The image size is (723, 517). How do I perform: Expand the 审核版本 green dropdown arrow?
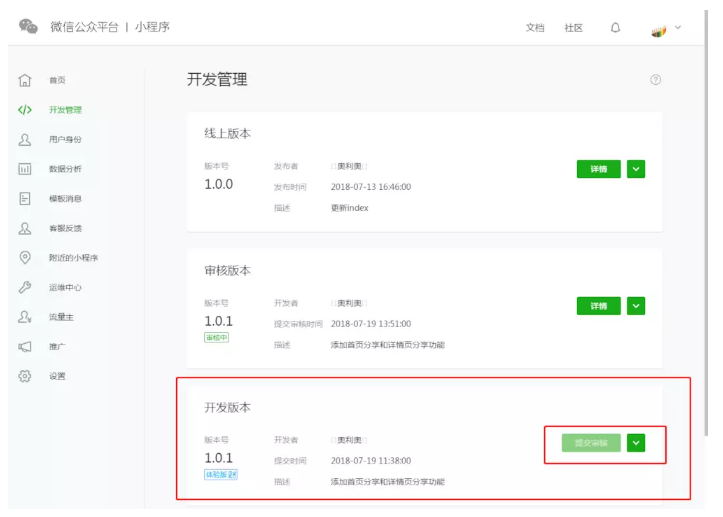coord(636,306)
